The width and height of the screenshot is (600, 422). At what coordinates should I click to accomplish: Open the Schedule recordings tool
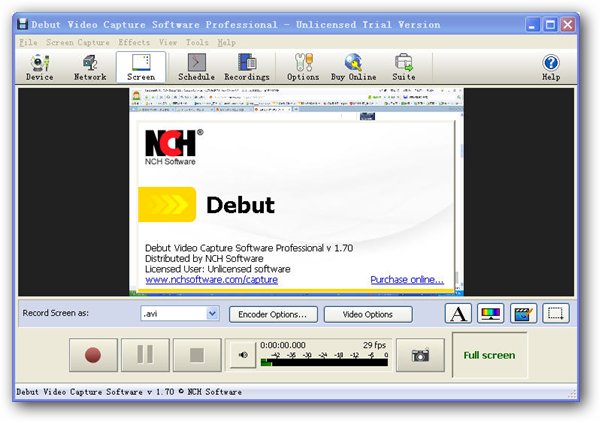pyautogui.click(x=196, y=67)
